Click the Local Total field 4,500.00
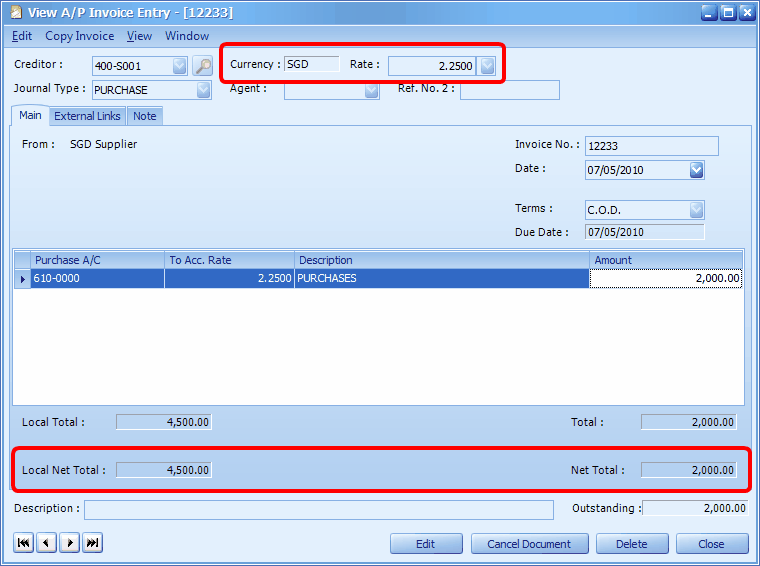760x566 pixels. point(164,422)
